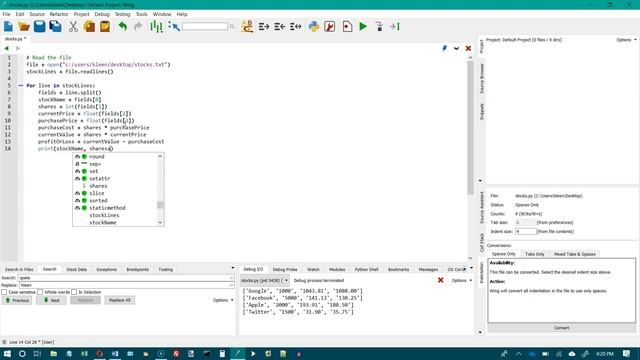Select the Tabs Only conversion tab
This screenshot has height=360, width=640.
pos(535,254)
